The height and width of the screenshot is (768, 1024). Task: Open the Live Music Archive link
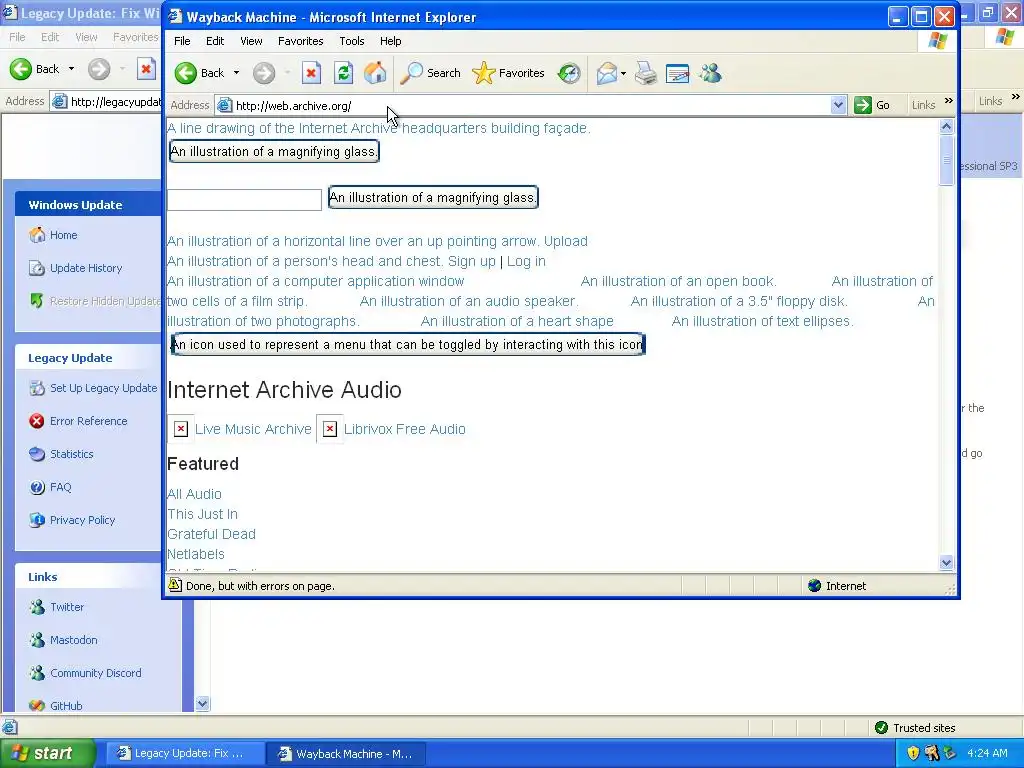click(x=253, y=429)
